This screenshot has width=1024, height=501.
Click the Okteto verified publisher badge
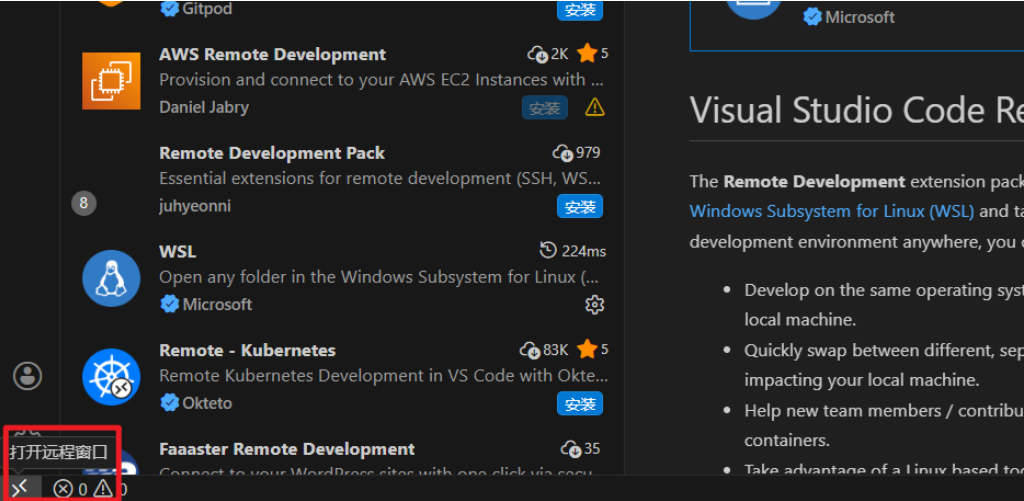click(169, 403)
